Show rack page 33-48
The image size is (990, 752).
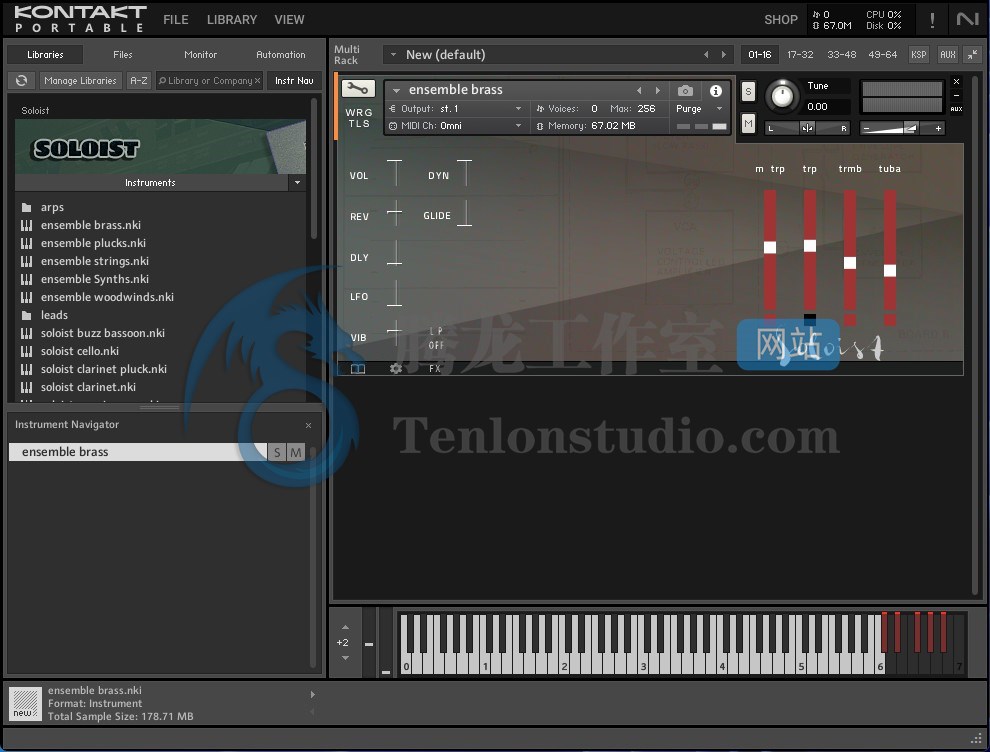click(842, 55)
